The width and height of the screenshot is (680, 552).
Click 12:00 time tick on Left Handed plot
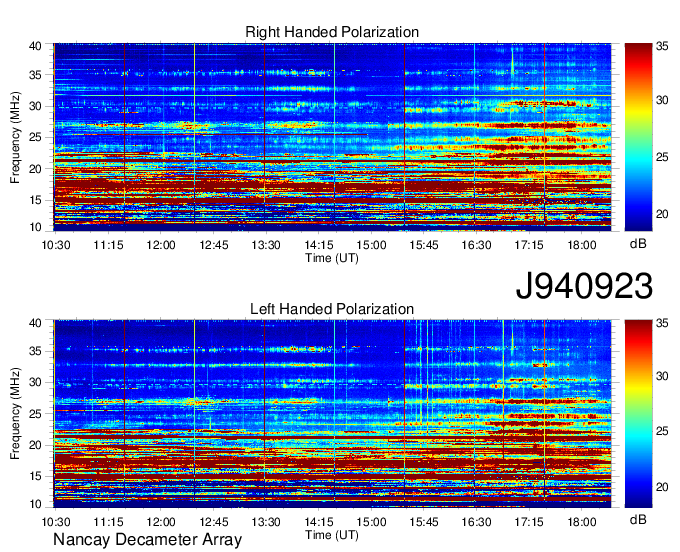point(161,522)
